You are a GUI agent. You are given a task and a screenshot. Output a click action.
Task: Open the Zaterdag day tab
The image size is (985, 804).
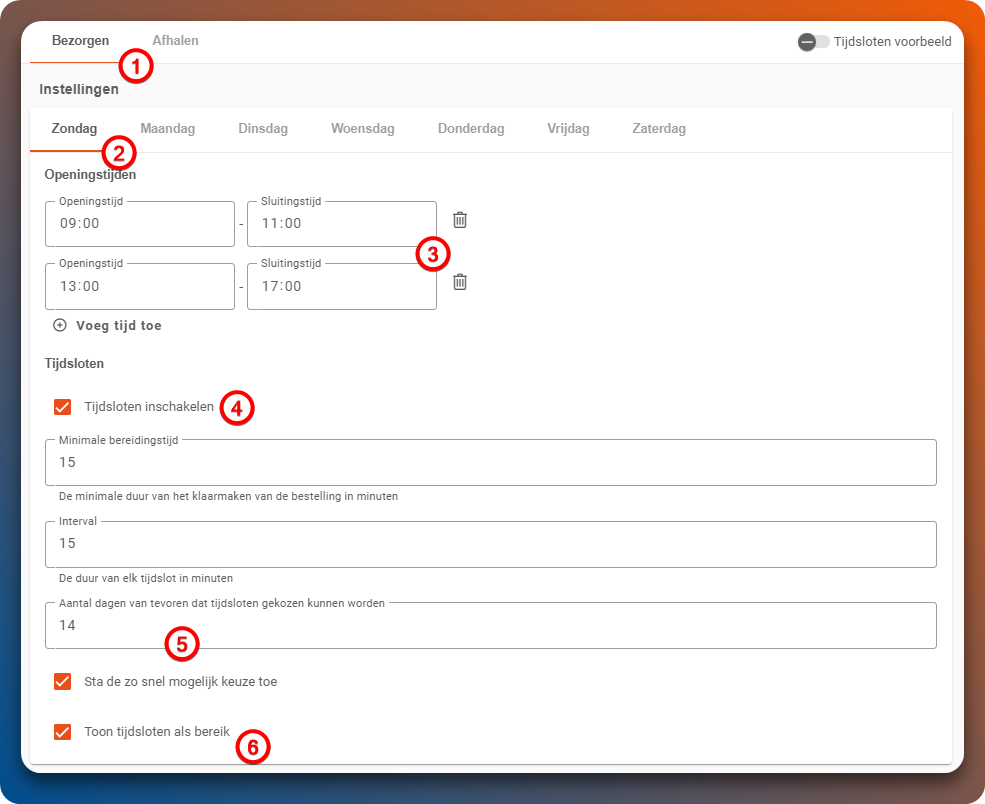point(659,129)
